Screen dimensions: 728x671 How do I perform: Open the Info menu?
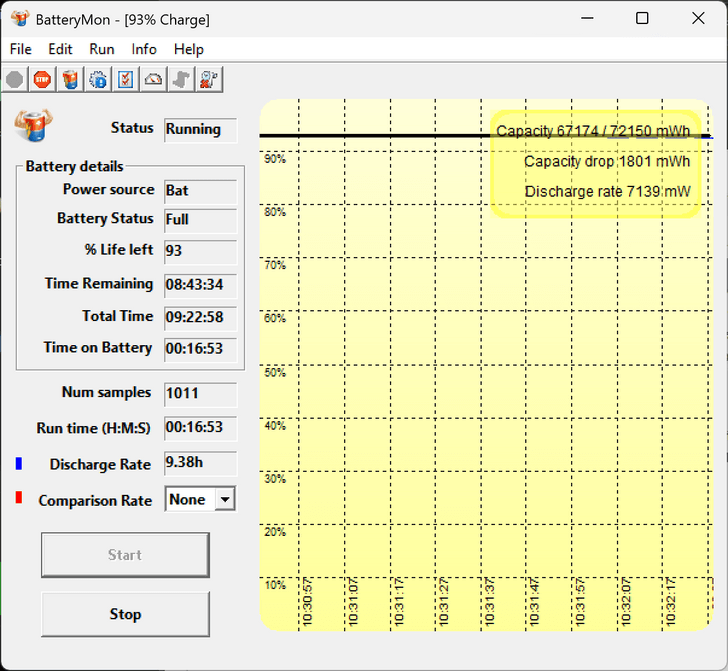click(x=144, y=49)
